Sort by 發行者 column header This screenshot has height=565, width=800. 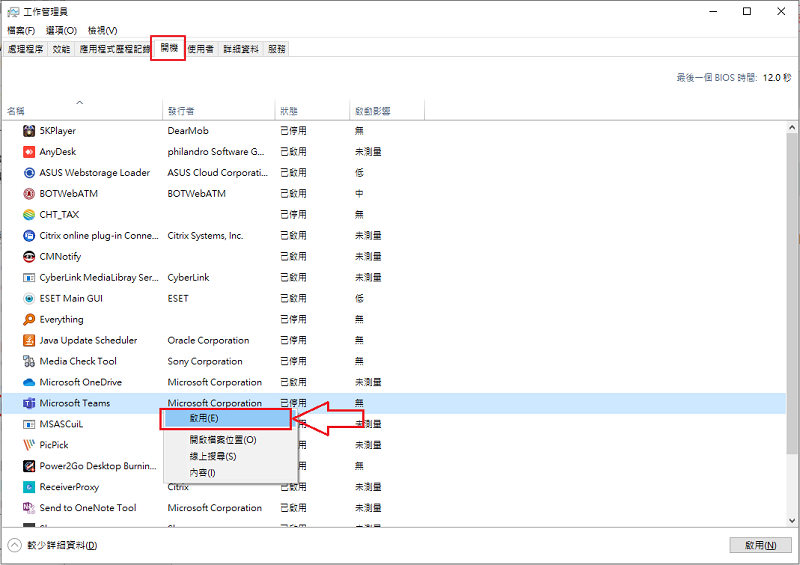(218, 110)
